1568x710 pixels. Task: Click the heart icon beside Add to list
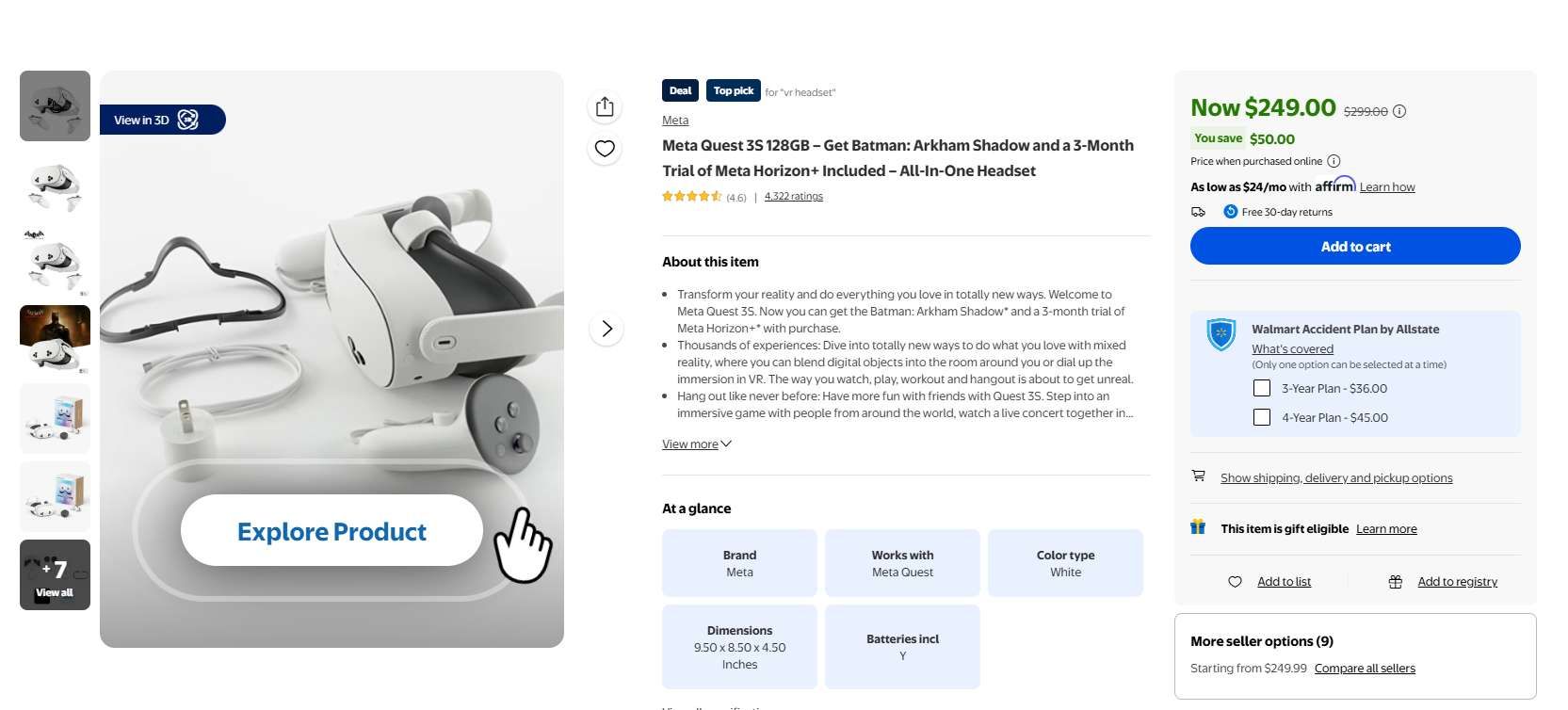tap(1235, 582)
